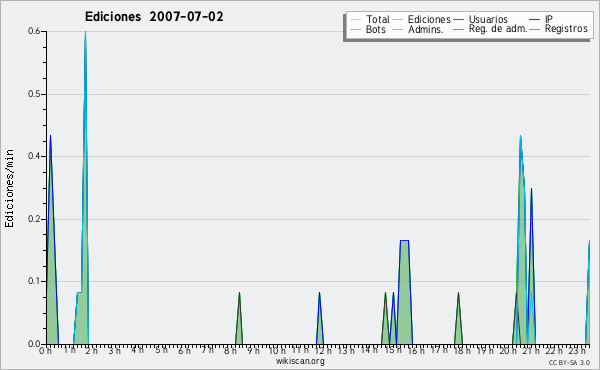Click the 5 h label on the time axis

[161, 350]
